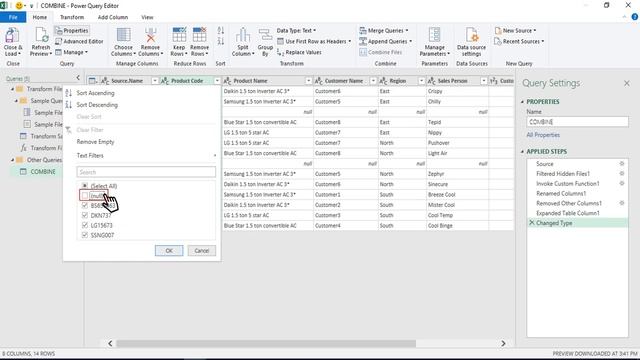Open the File tab
The height and width of the screenshot is (360, 640).
(x=13, y=17)
